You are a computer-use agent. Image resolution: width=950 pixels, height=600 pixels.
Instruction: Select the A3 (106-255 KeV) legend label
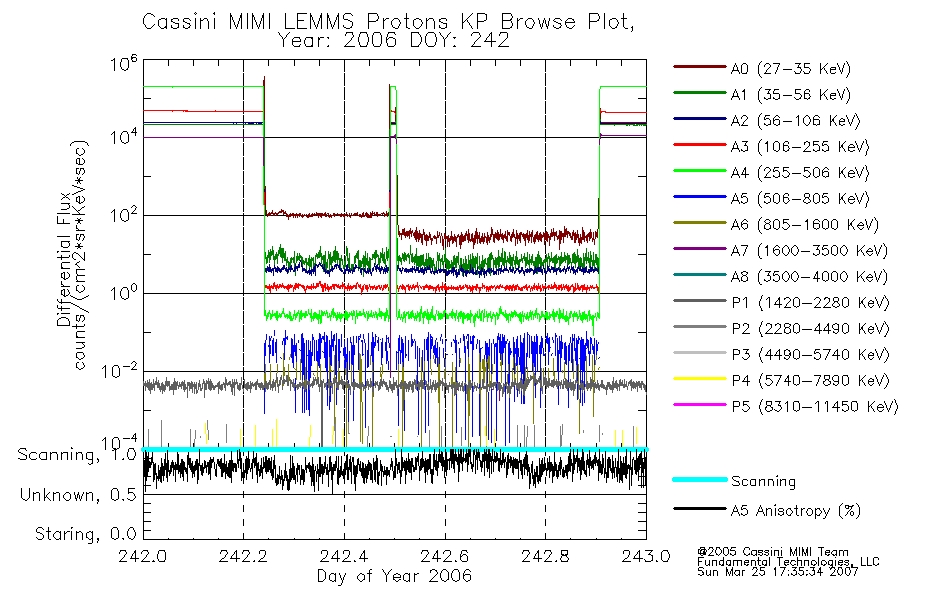point(800,147)
